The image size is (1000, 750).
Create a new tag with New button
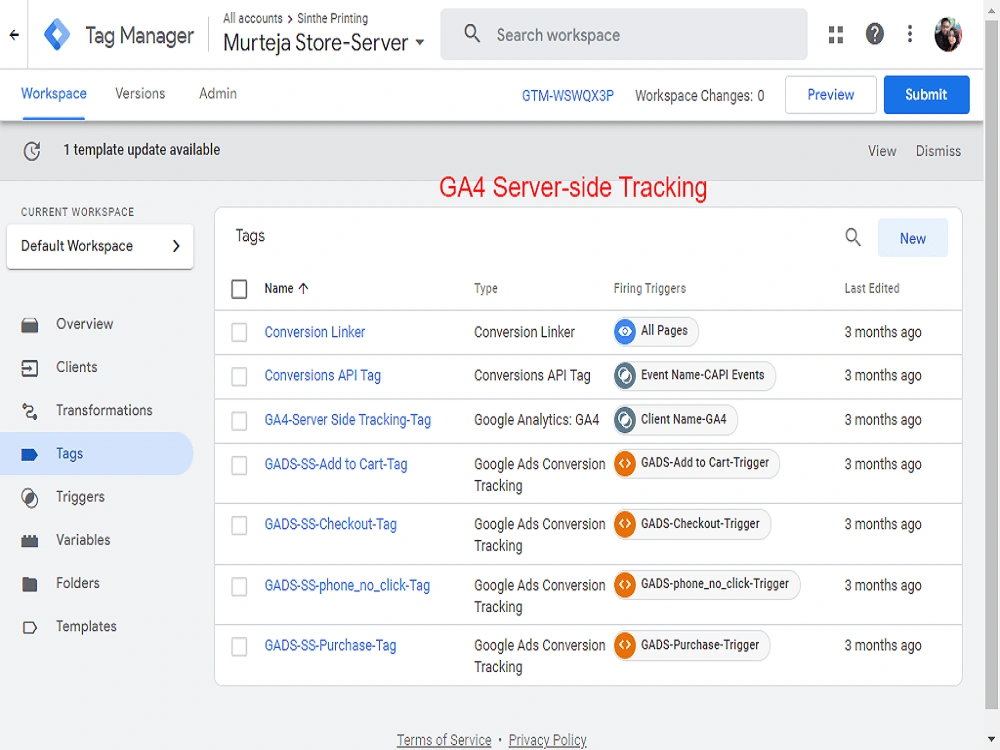coord(913,238)
